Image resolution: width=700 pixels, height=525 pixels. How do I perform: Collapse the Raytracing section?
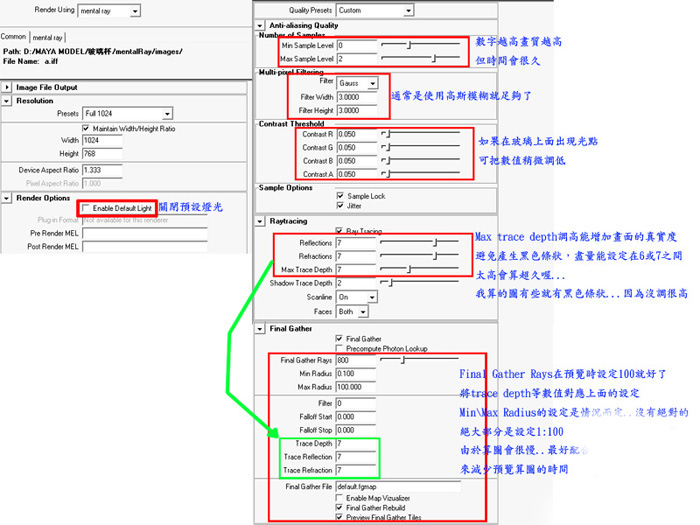260,221
